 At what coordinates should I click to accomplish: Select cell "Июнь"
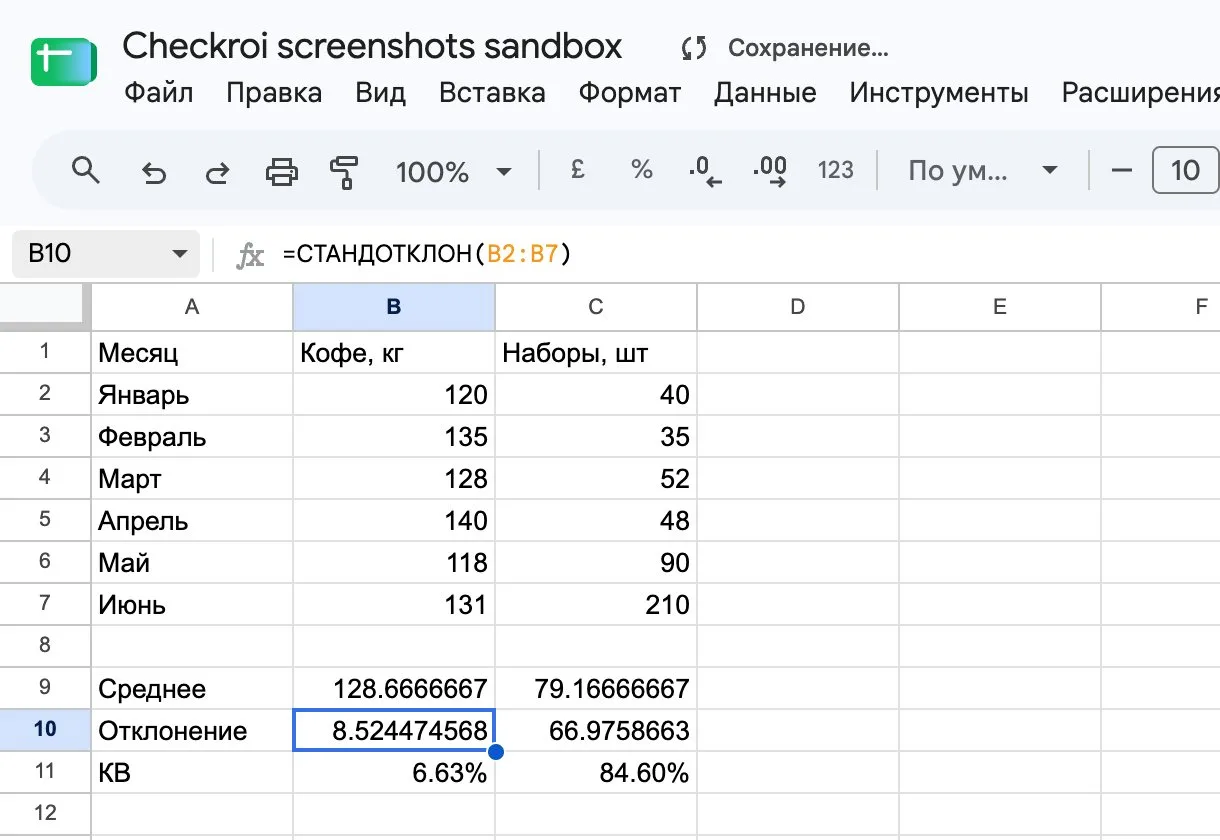192,604
